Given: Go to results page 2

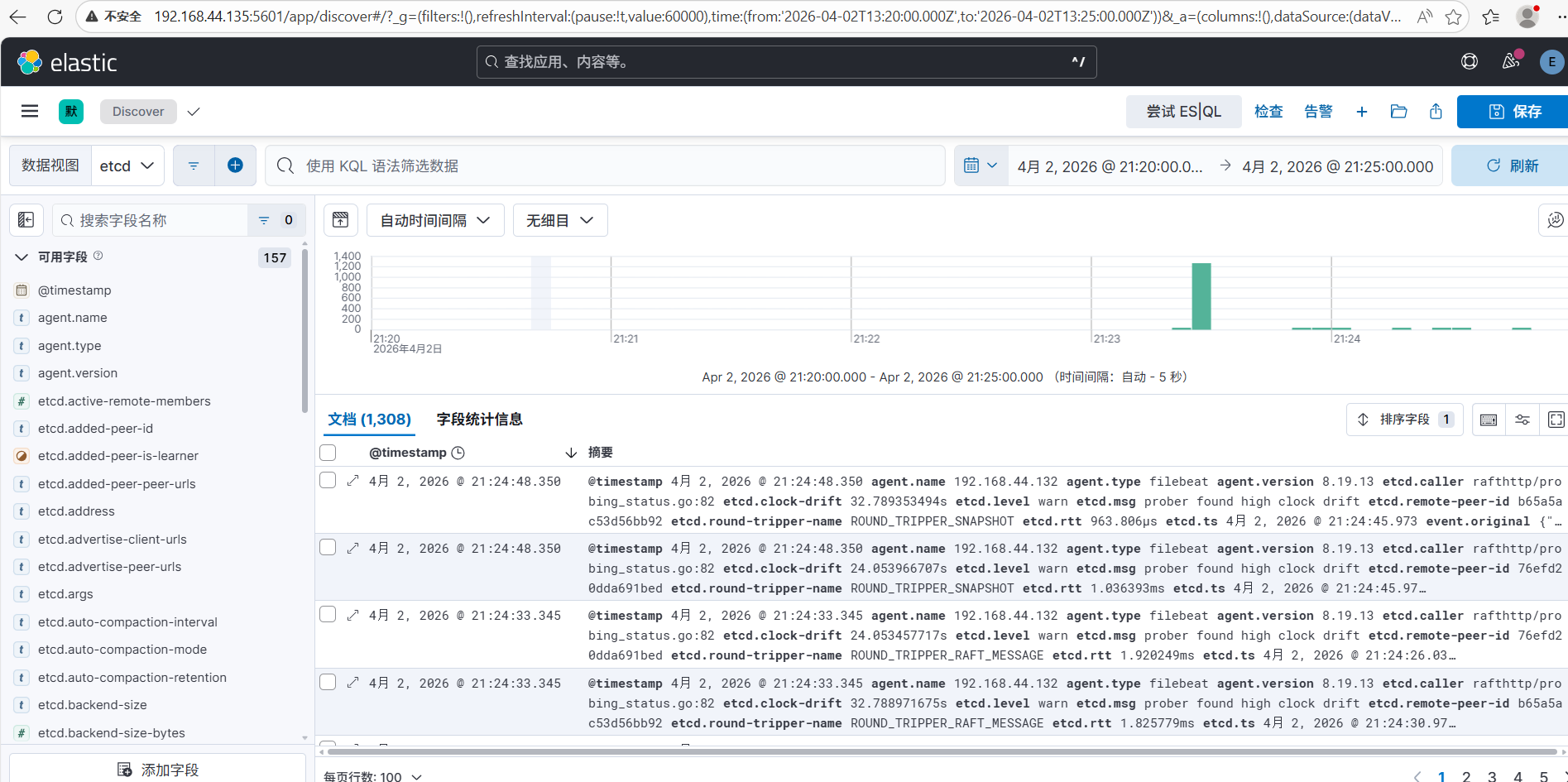Looking at the screenshot, I should (x=1466, y=776).
